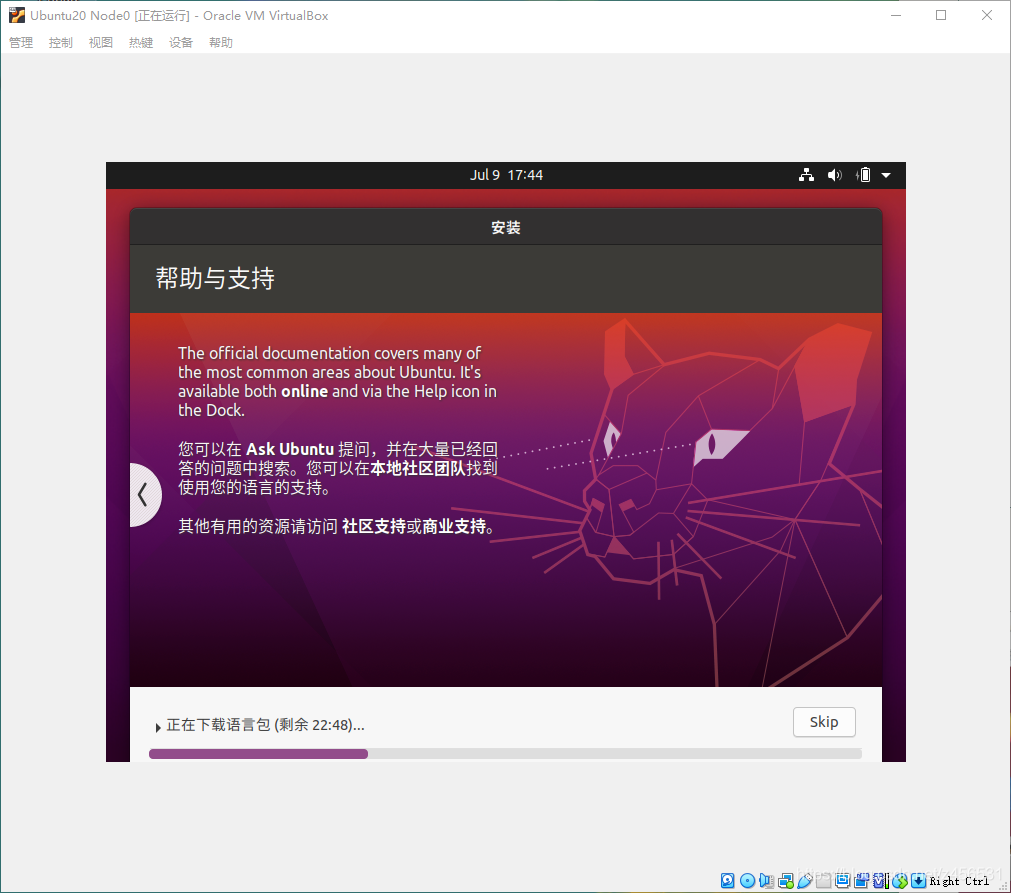Click the display settings status icon
1011x893 pixels.
pyautogui.click(x=843, y=881)
